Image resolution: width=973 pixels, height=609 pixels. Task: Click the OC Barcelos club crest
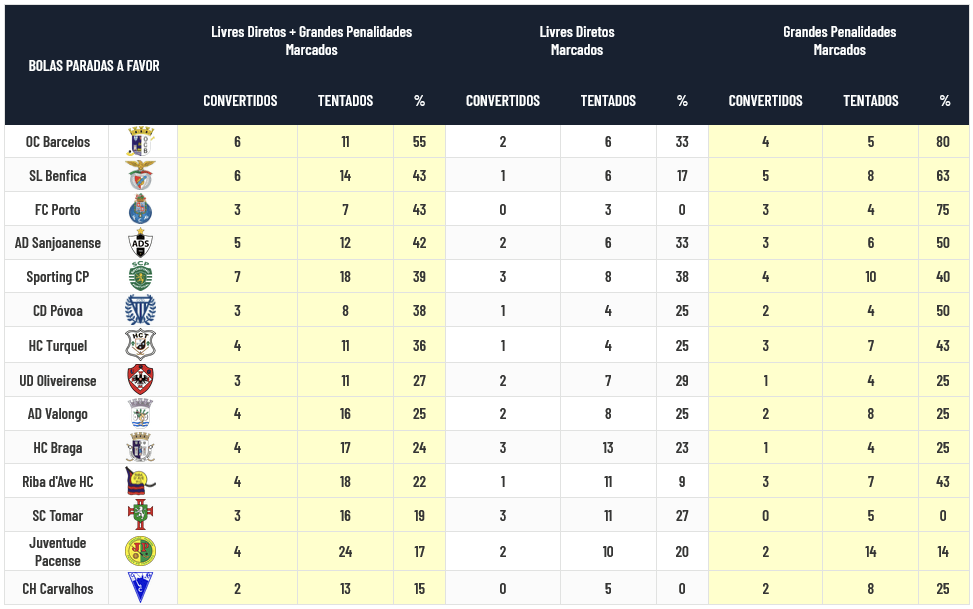coord(140,142)
